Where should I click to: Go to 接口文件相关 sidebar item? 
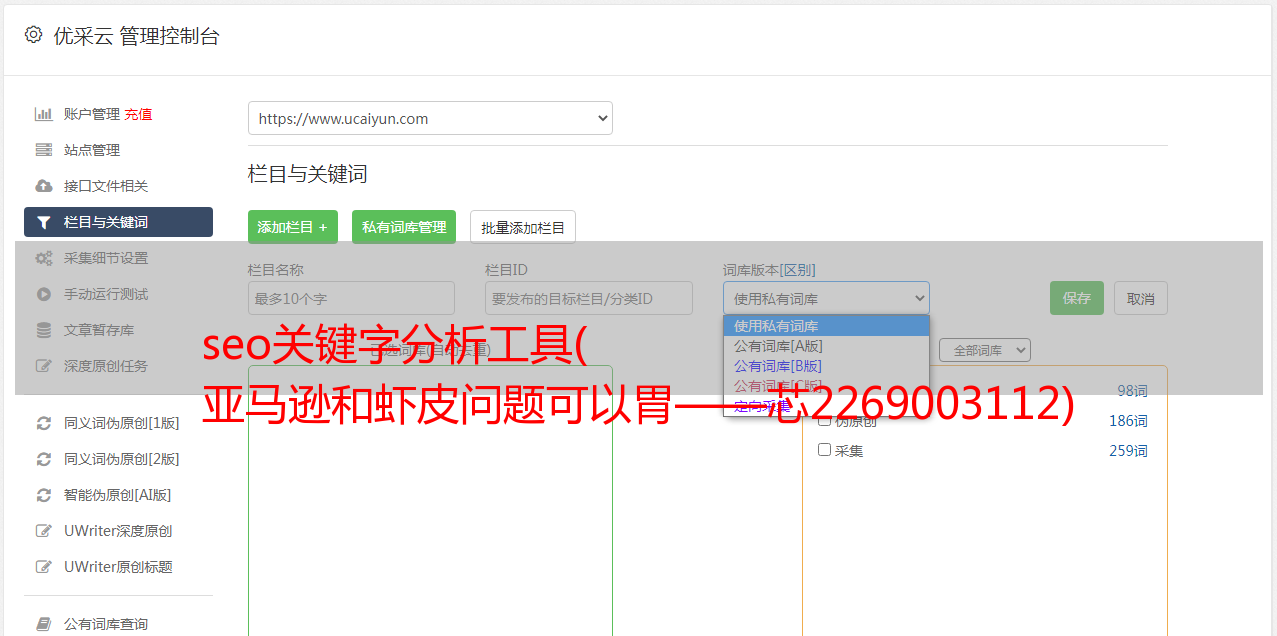[106, 186]
